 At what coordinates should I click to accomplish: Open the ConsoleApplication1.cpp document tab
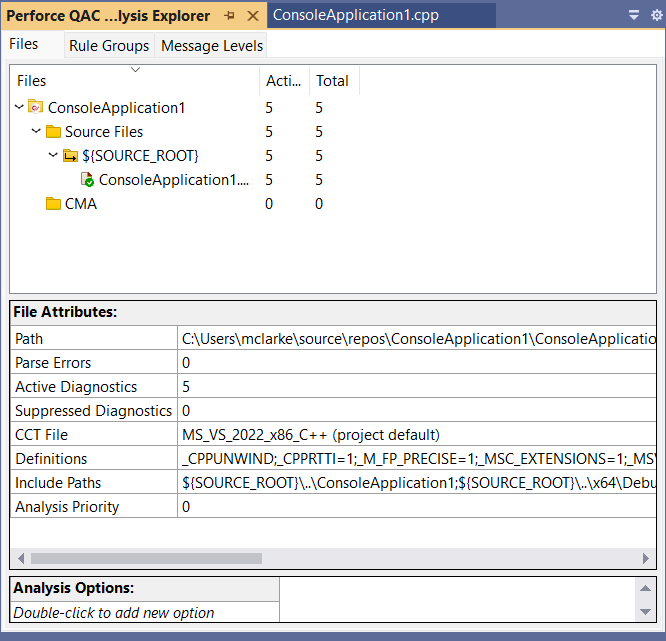[x=355, y=16]
